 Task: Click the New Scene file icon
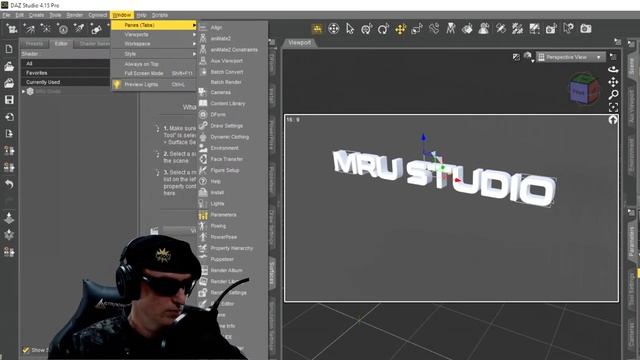click(9, 49)
